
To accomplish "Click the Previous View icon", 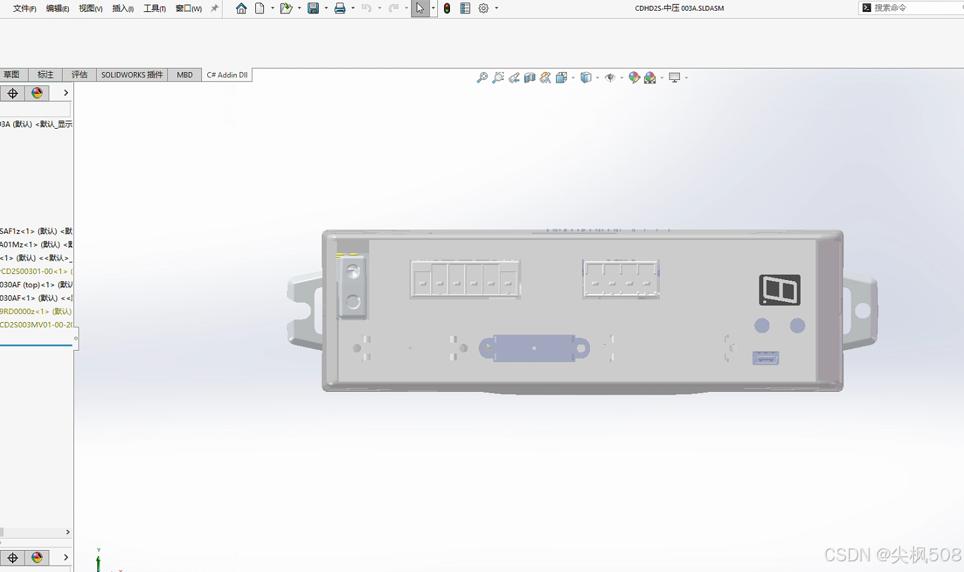I will click(x=514, y=77).
